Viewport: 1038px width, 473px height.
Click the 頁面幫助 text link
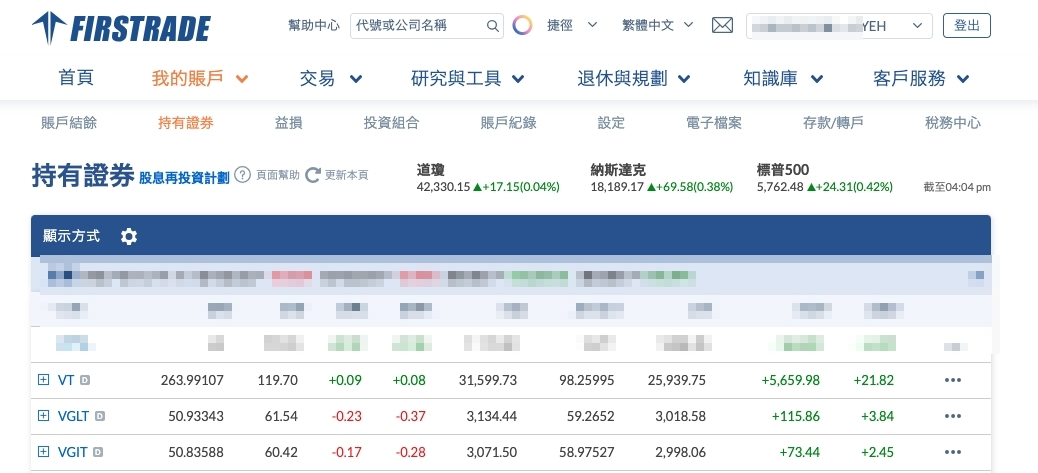click(278, 175)
